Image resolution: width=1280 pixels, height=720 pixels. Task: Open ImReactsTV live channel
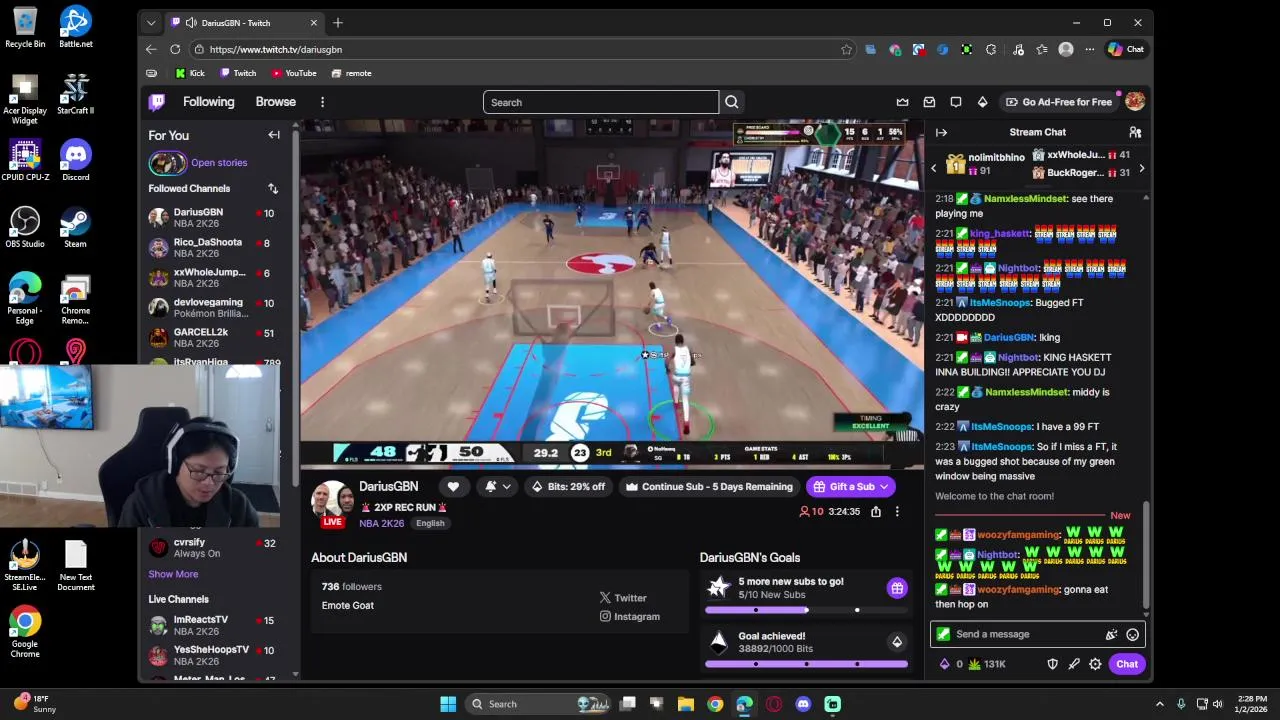[x=212, y=626]
